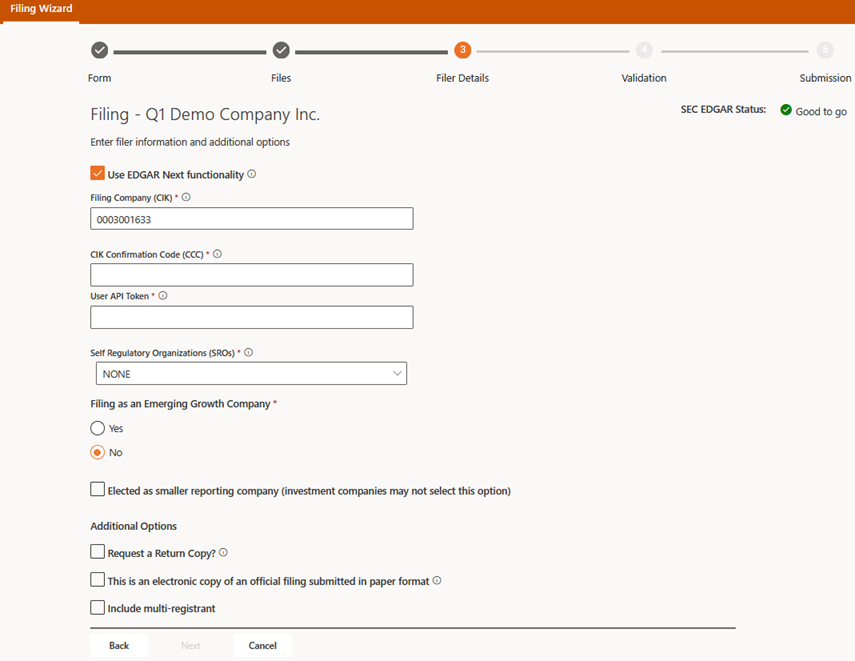Go to the Validation step label
855x661 pixels.
tap(644, 78)
